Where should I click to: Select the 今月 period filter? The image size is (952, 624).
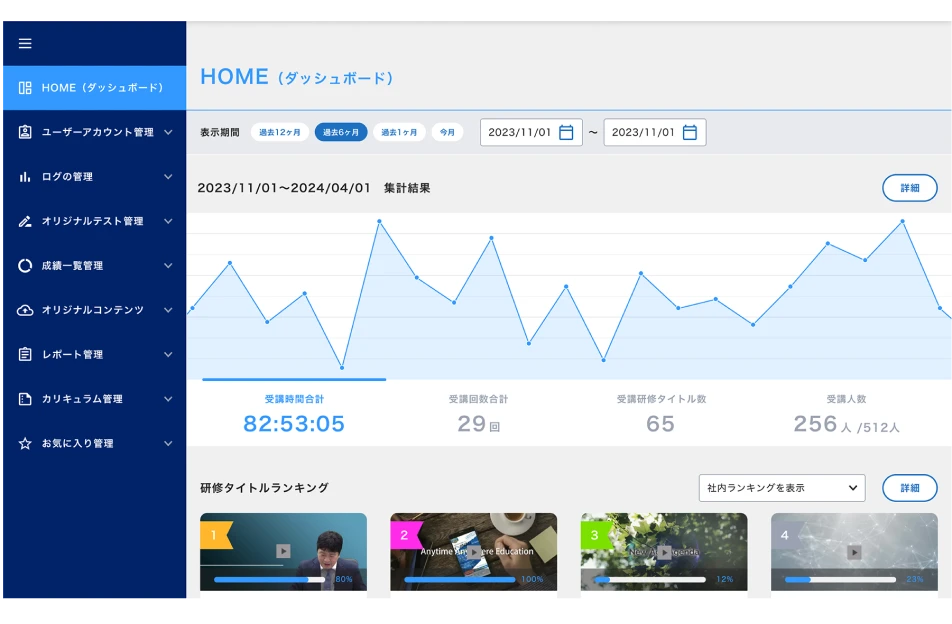coord(447,132)
